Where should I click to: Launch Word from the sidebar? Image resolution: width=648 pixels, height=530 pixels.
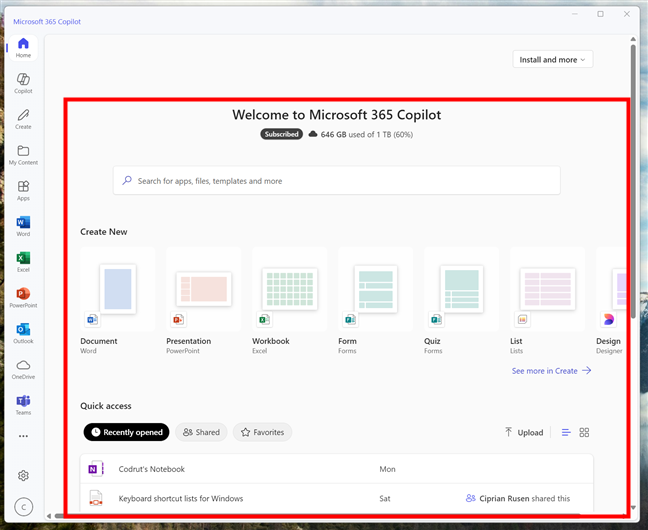coord(23,226)
